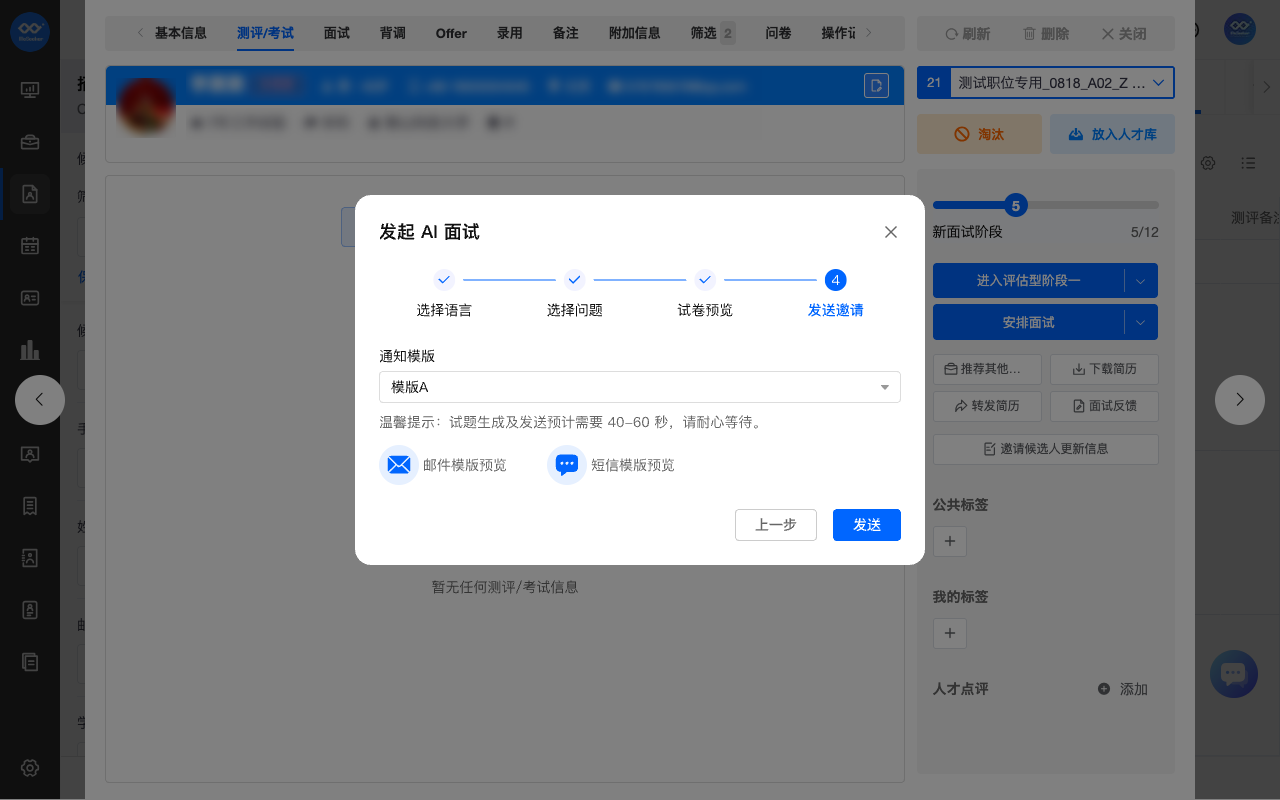Click 添加 next to 人才点评
The image size is (1280, 800).
click(x=1123, y=689)
